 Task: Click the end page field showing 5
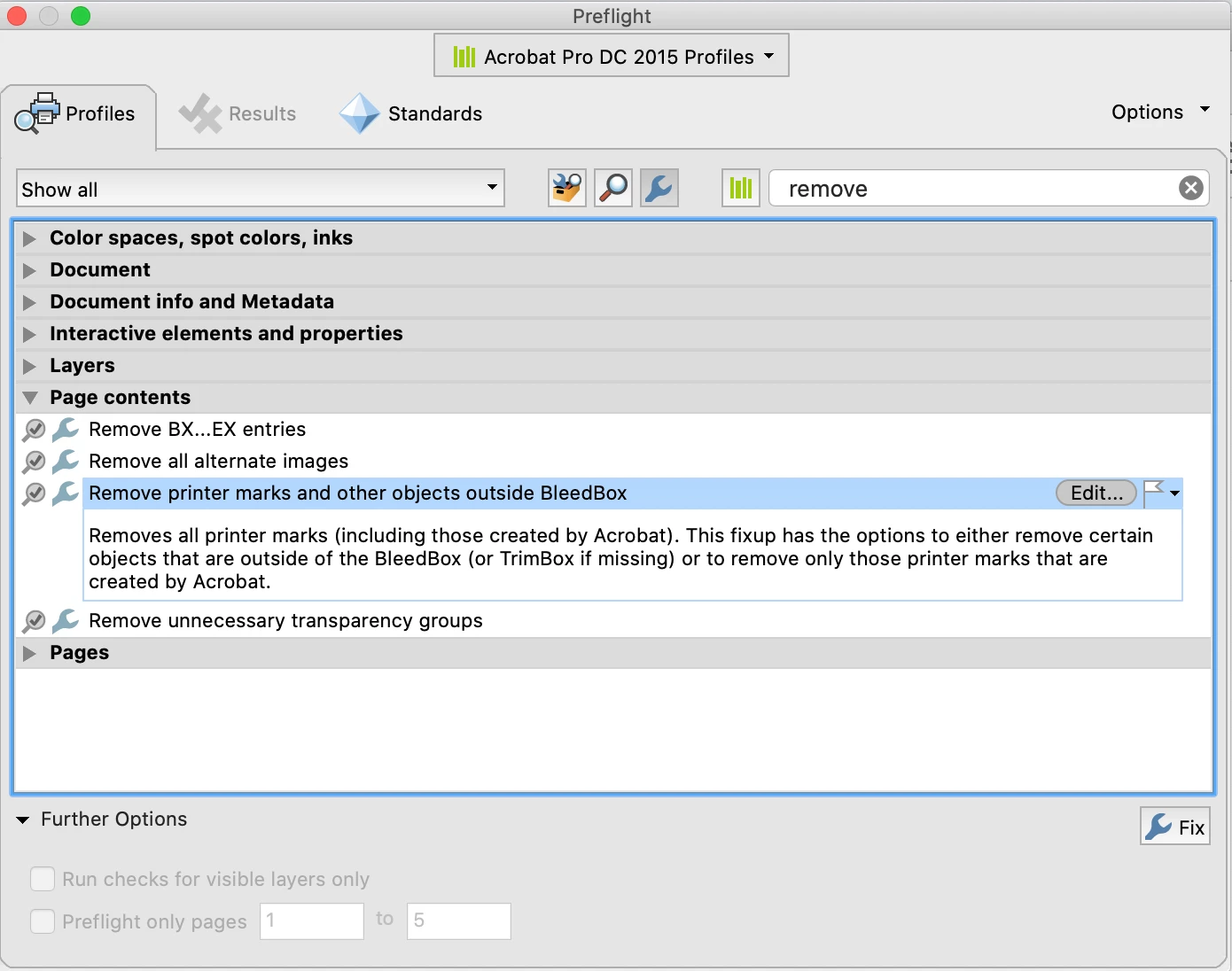point(459,921)
